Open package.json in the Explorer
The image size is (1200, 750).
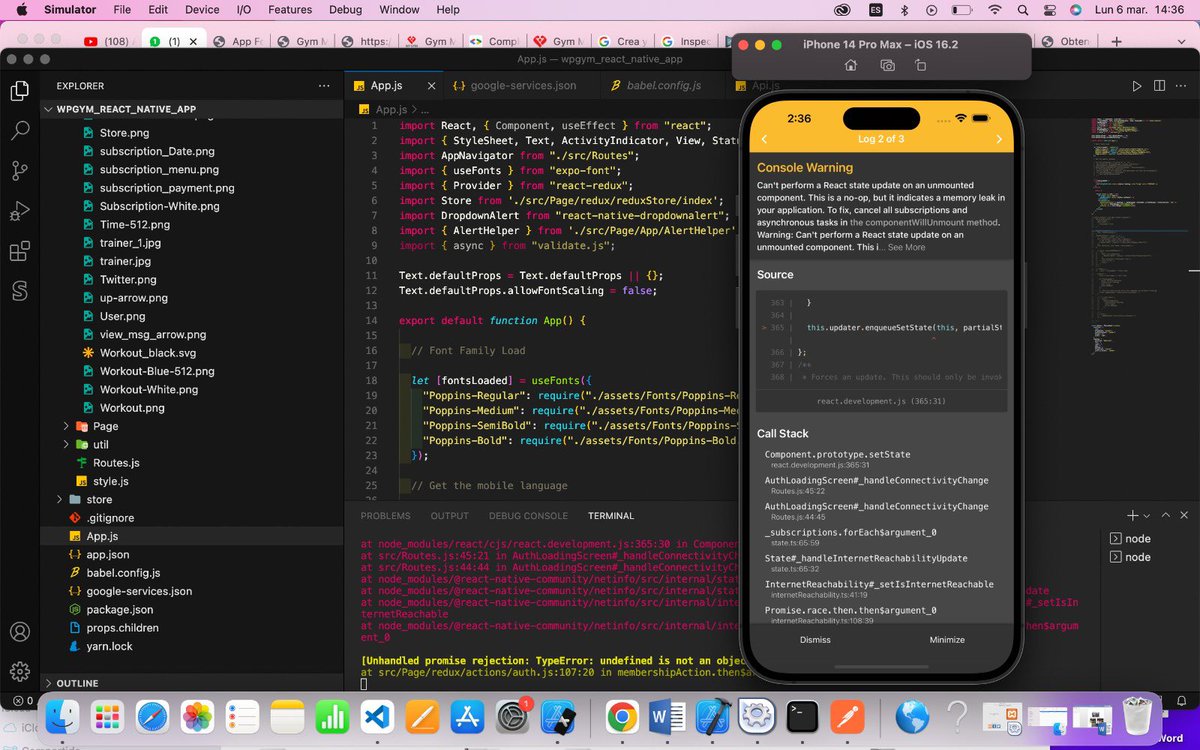(x=120, y=609)
